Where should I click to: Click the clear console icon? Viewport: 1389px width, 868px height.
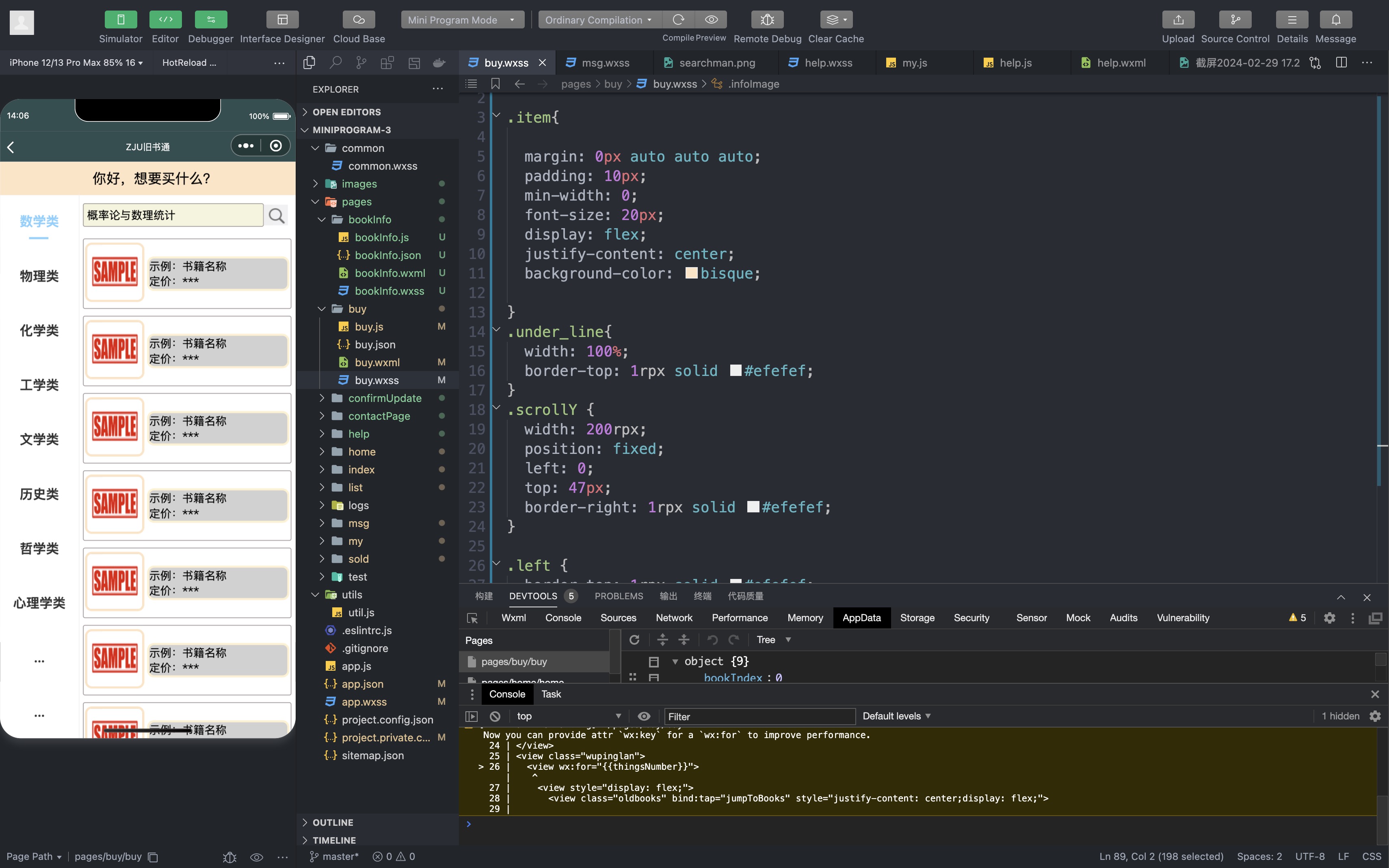click(495, 716)
